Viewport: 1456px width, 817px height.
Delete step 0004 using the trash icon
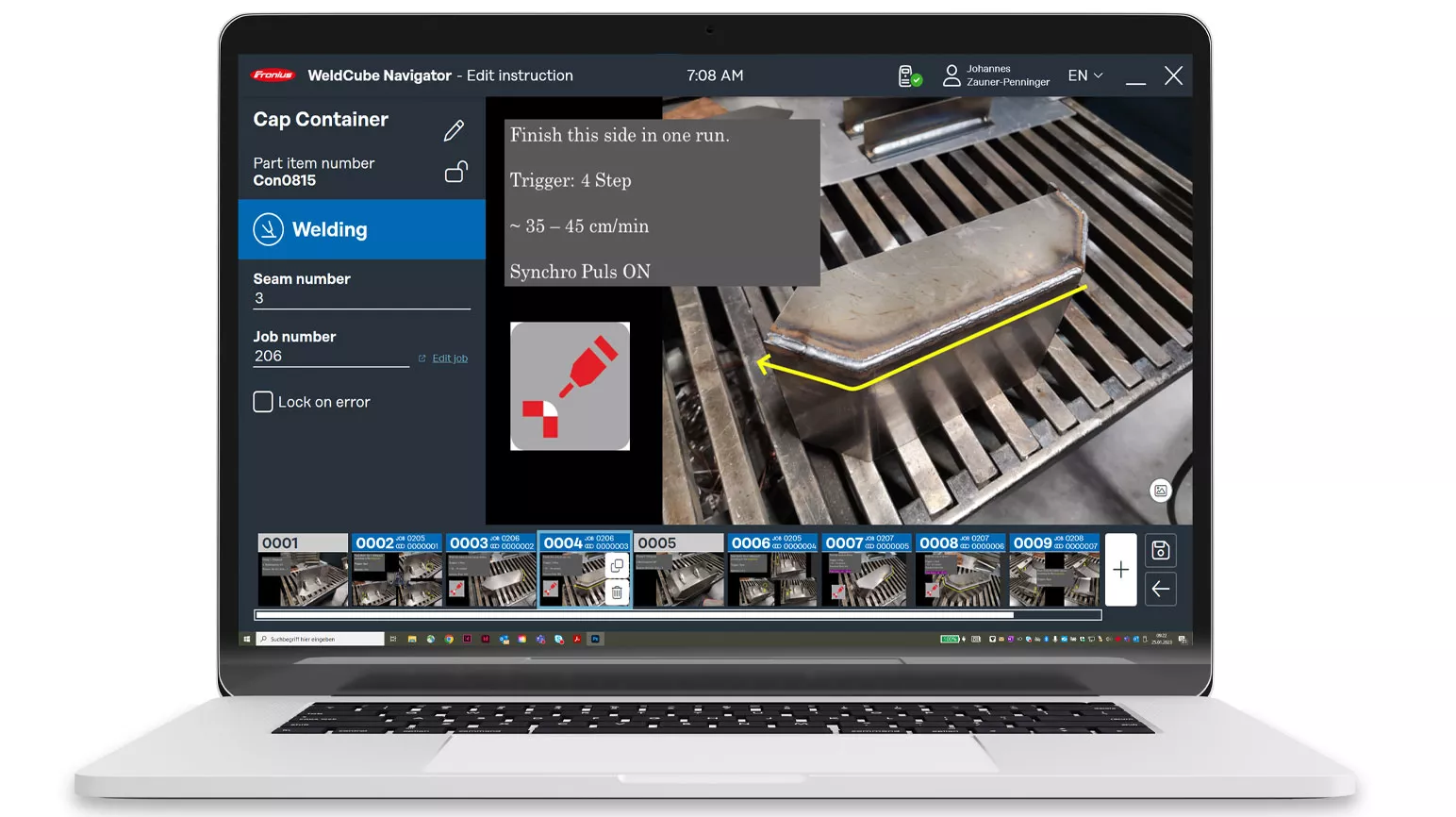click(x=617, y=592)
